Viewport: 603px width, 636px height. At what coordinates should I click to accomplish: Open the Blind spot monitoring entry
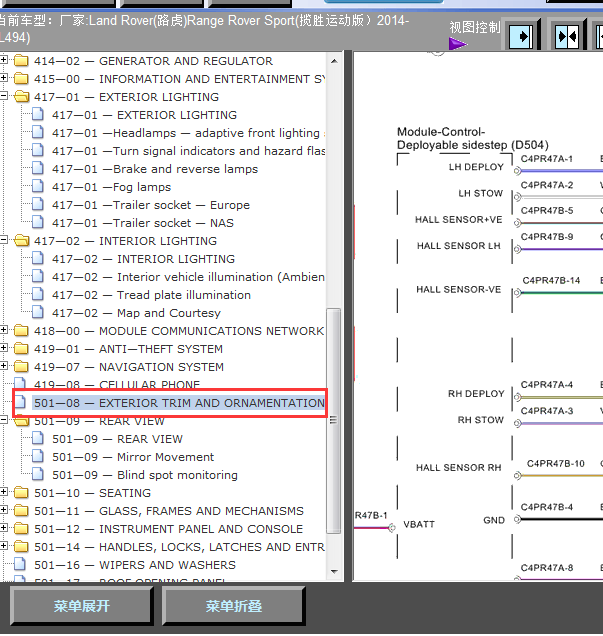(145, 475)
